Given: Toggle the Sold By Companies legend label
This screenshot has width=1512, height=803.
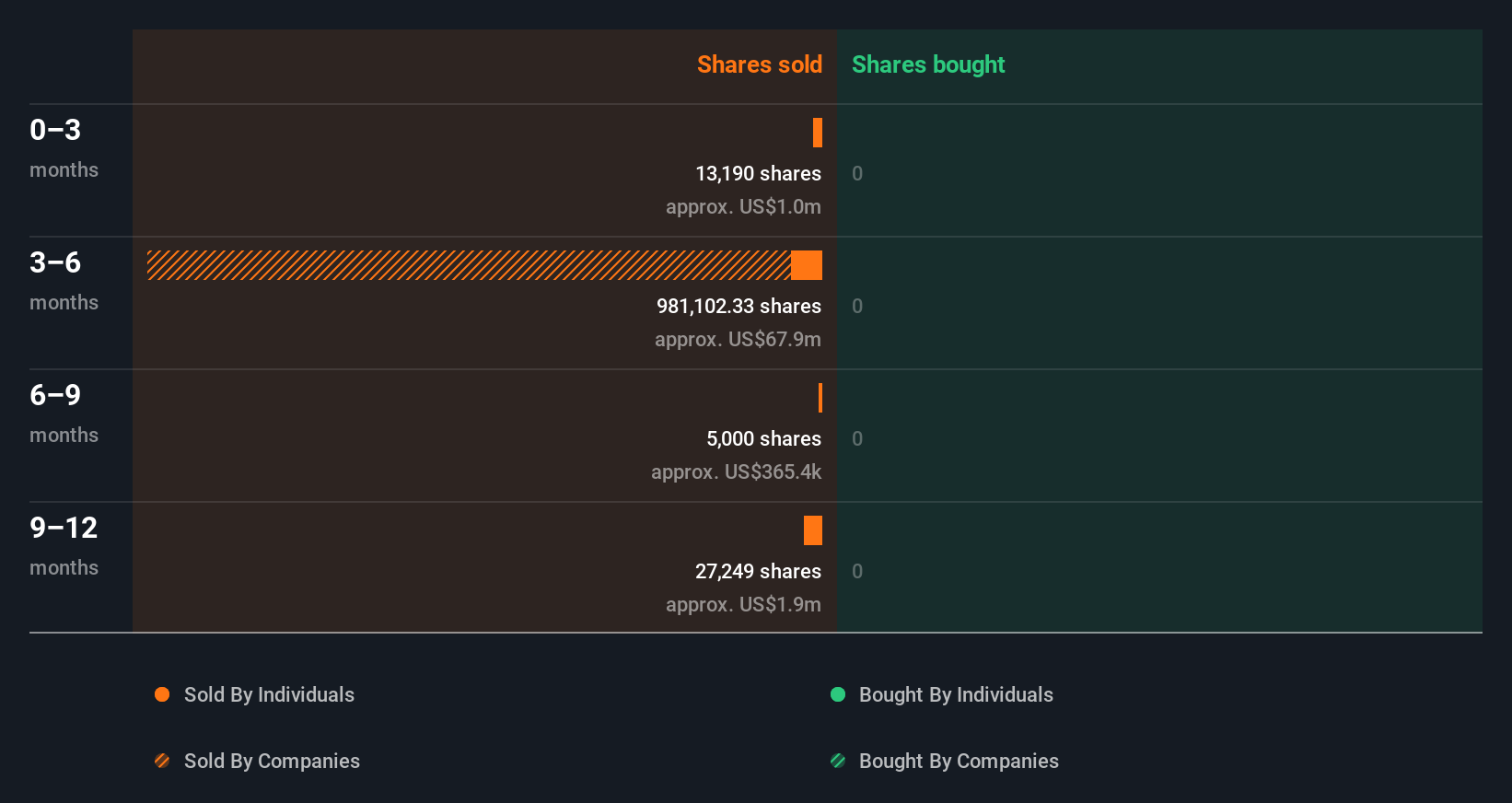Looking at the screenshot, I should point(272,761).
